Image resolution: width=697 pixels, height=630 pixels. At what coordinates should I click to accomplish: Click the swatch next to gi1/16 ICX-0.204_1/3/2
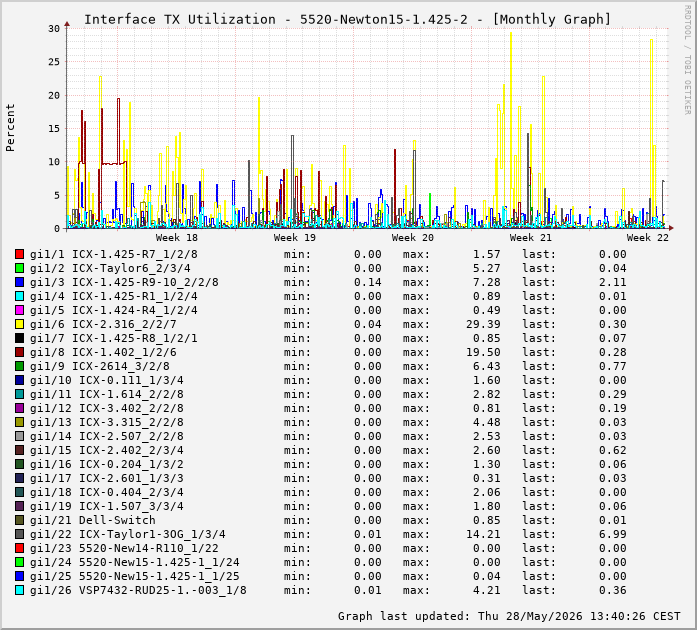click(x=19, y=464)
